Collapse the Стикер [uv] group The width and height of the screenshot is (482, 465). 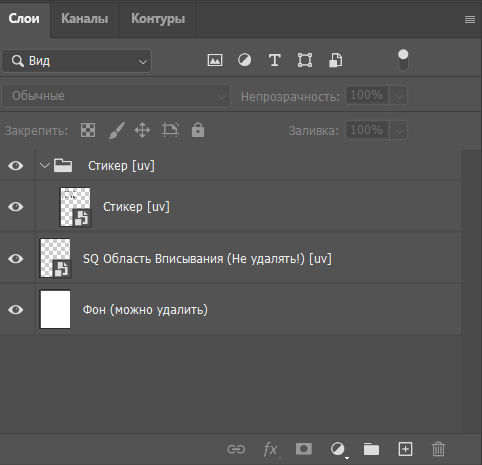pos(44,165)
